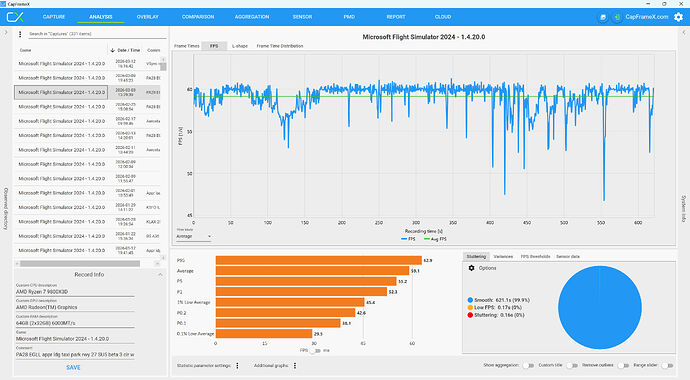Expand the Observed directory side panel chevron
690x380 pixels.
[x=6, y=33]
